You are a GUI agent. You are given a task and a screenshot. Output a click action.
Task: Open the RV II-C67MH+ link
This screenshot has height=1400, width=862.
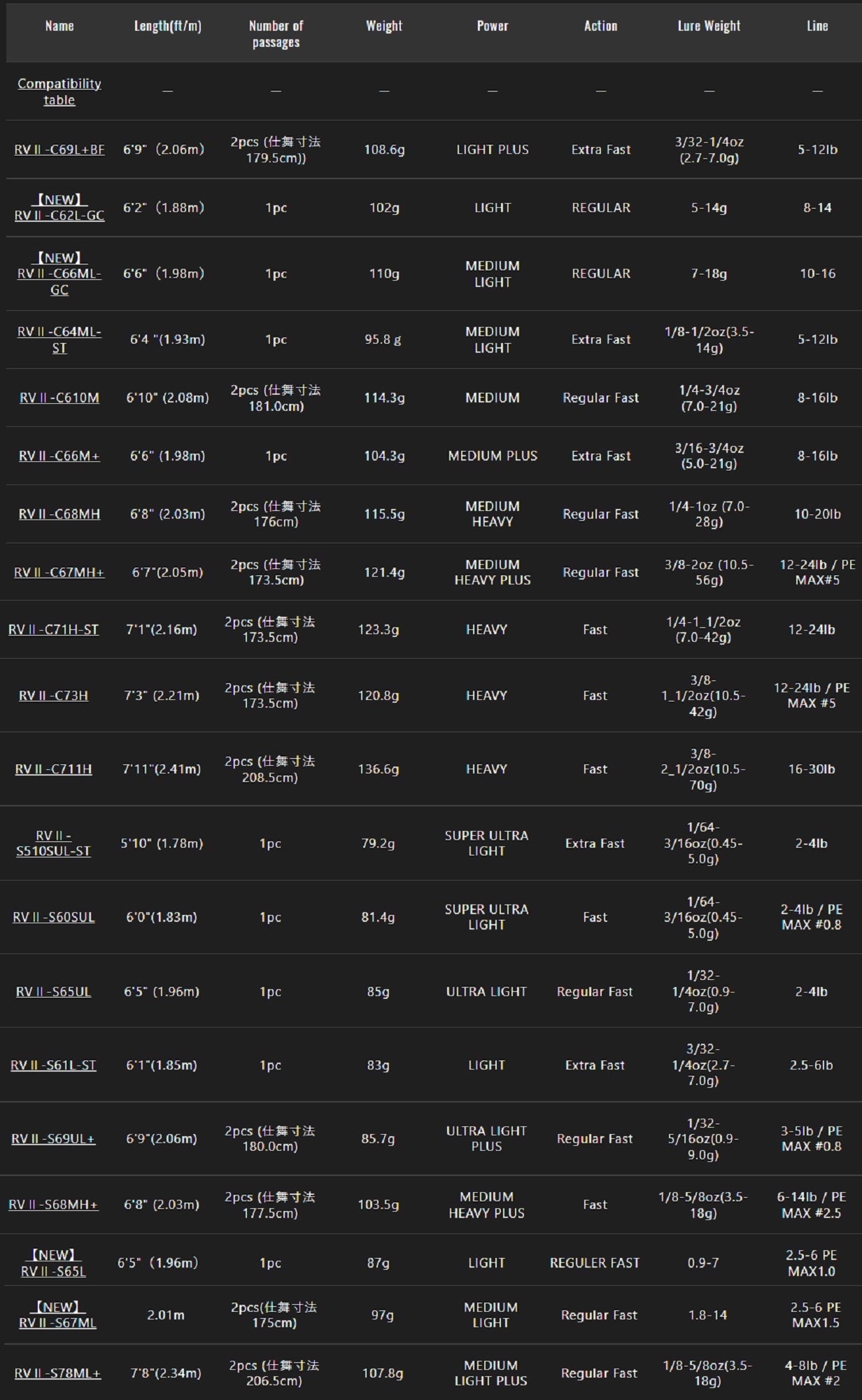[59, 573]
